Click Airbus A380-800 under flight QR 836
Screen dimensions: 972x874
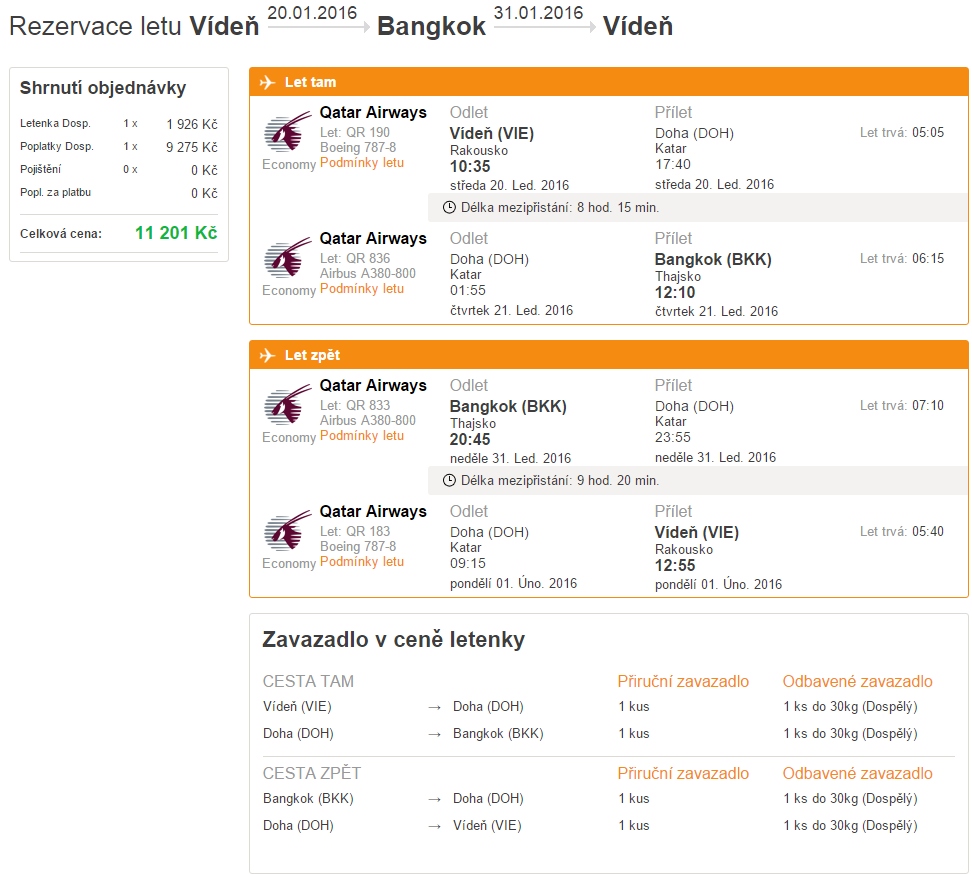[368, 273]
